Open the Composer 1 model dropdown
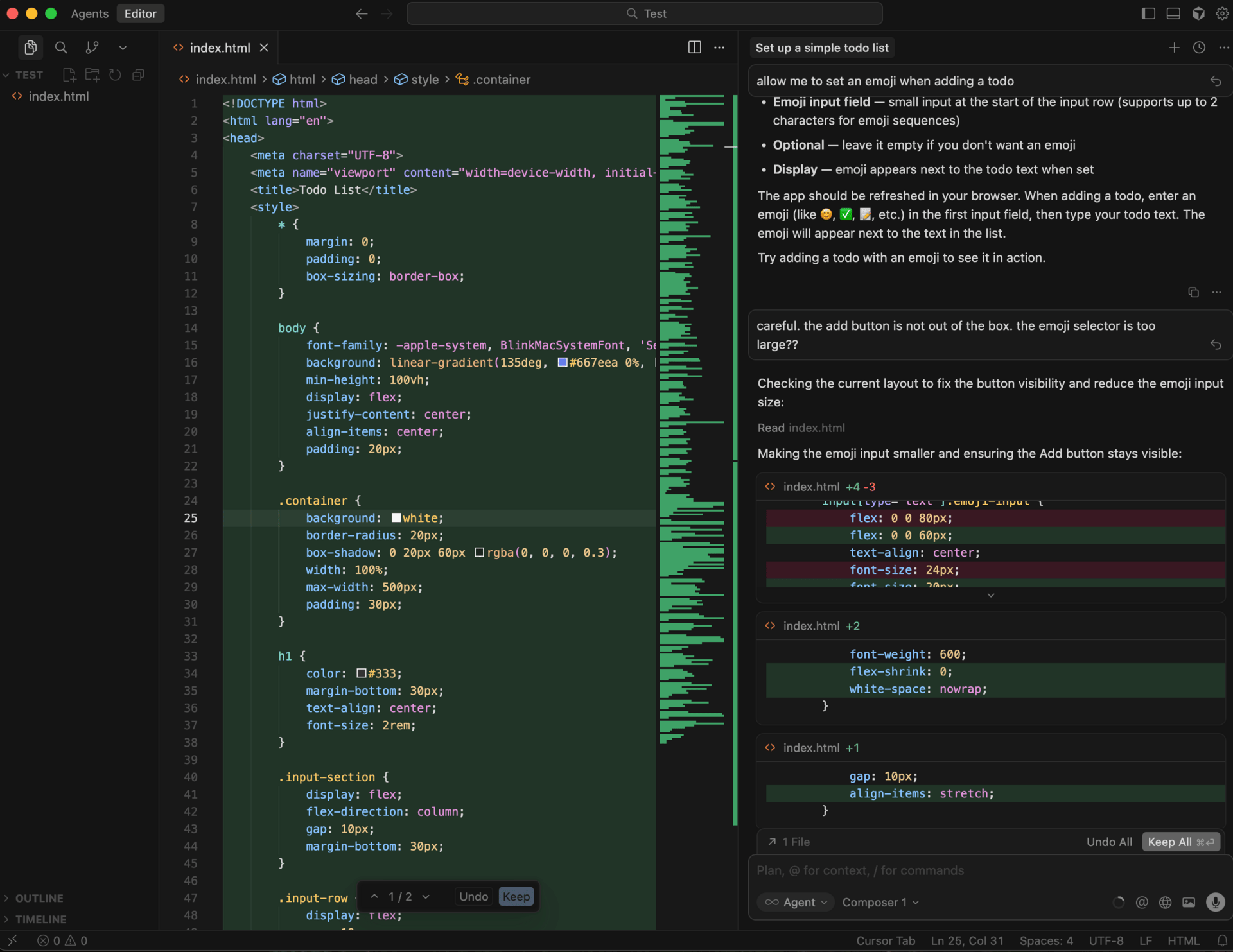Screen dimensions: 1233x952 880,902
